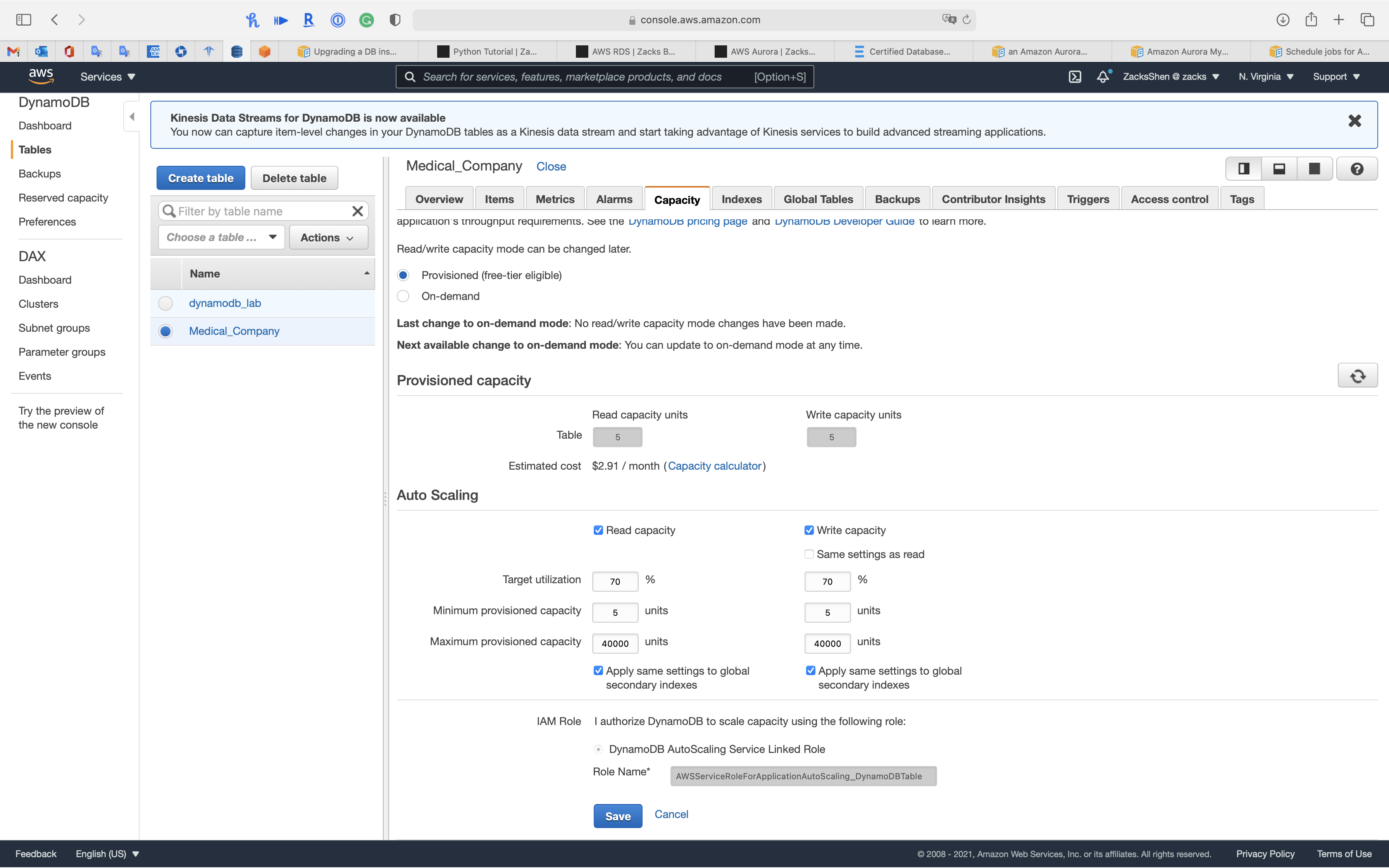The height and width of the screenshot is (868, 1389).
Task: Open the N. Virginia region menu
Action: click(1266, 77)
